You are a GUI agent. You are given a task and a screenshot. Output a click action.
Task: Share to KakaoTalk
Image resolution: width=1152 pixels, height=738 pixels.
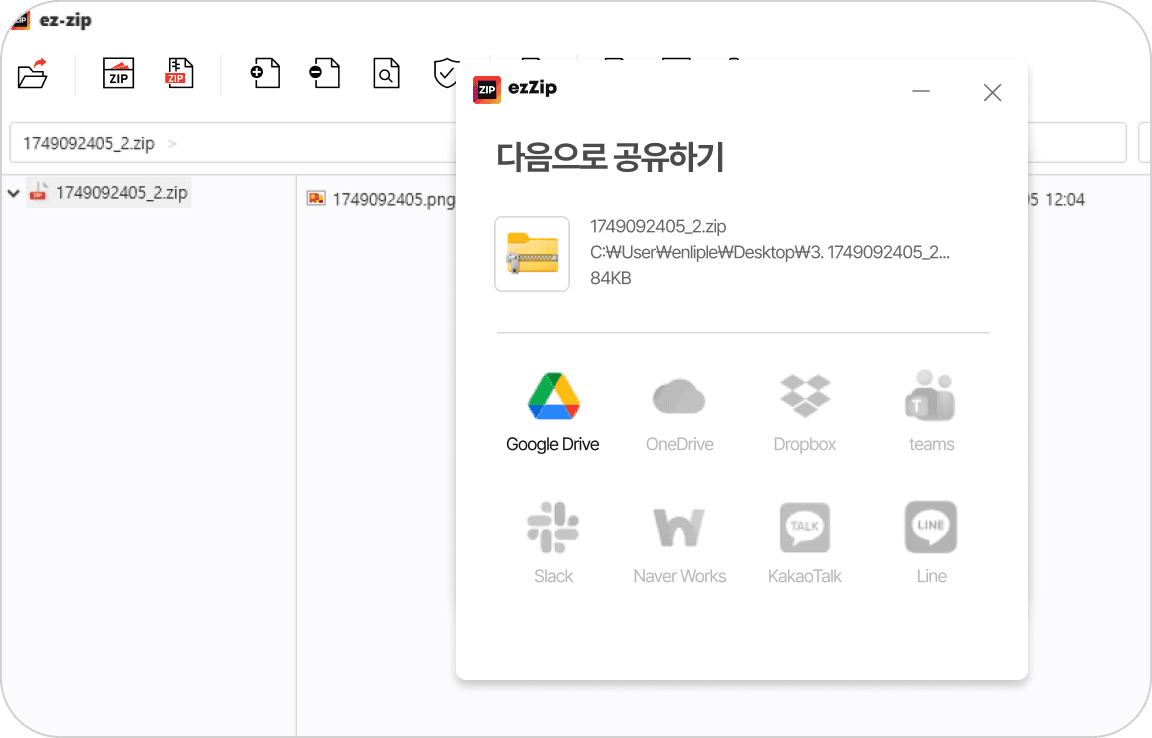(x=804, y=543)
